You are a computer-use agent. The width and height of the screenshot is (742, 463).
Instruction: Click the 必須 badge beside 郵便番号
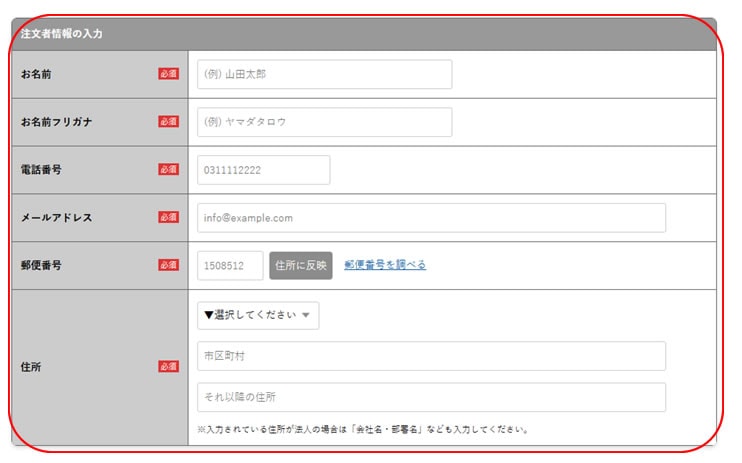point(168,266)
